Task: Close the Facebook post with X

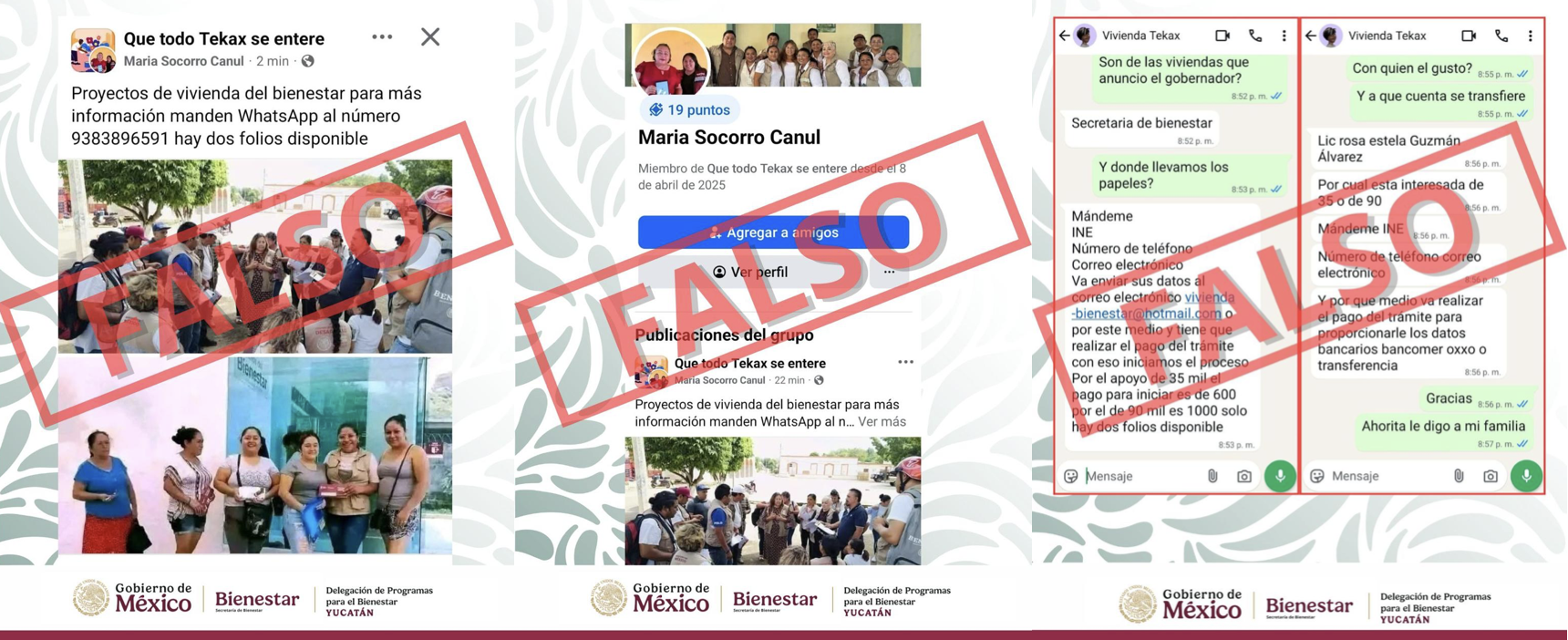Action: pos(430,36)
